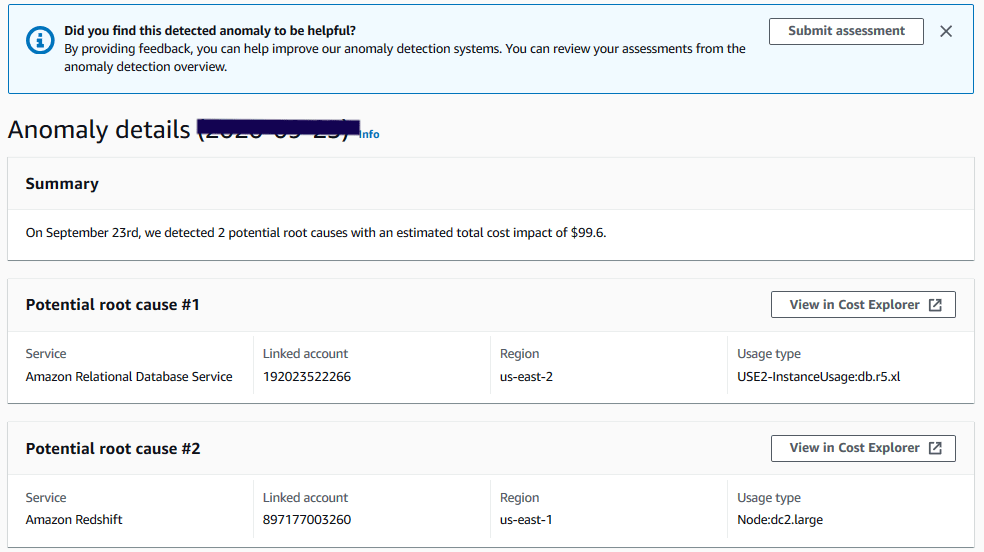Screen dimensions: 984x552
Task: Select region value us-east-1
Action: pos(527,520)
